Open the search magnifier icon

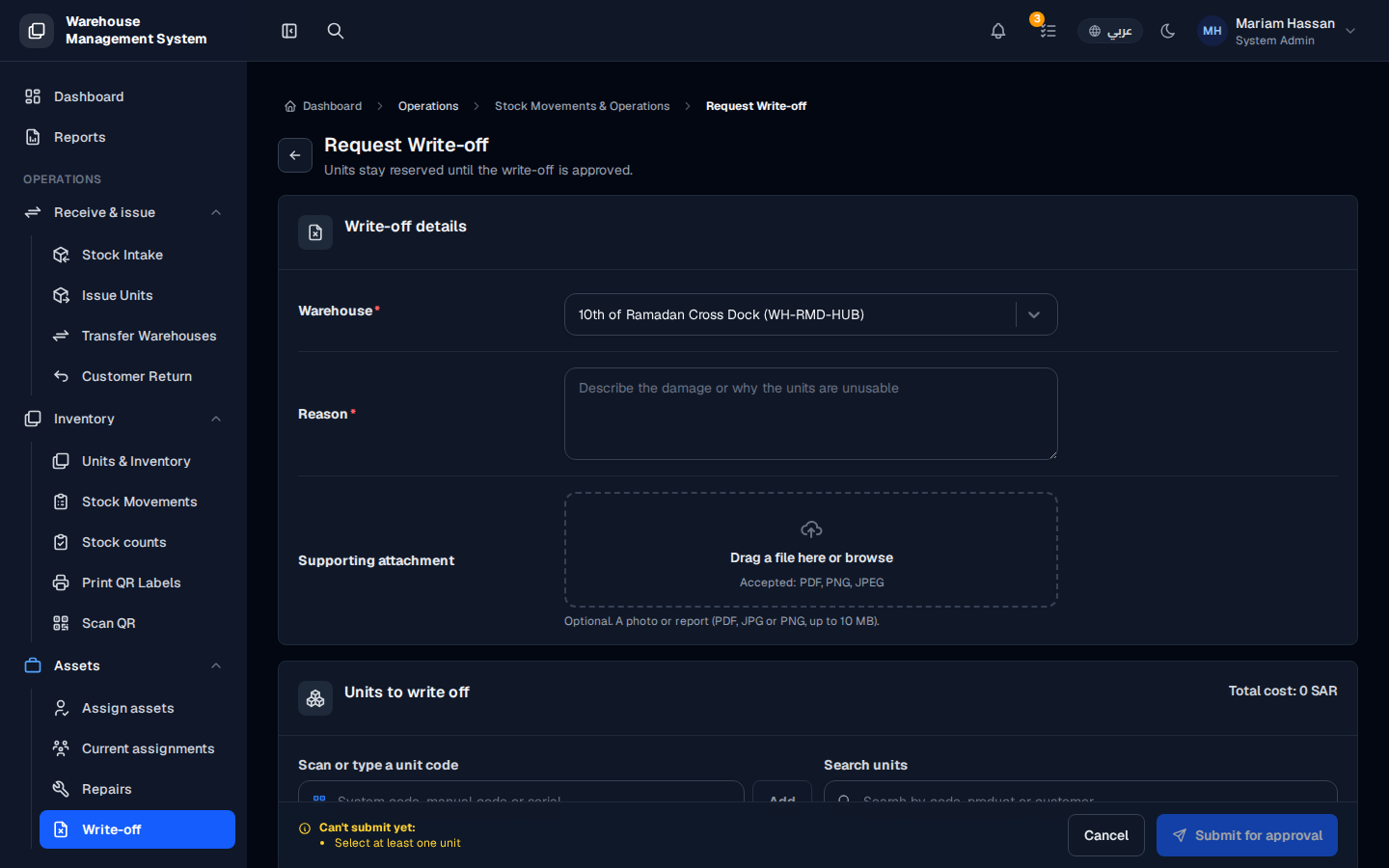(336, 31)
